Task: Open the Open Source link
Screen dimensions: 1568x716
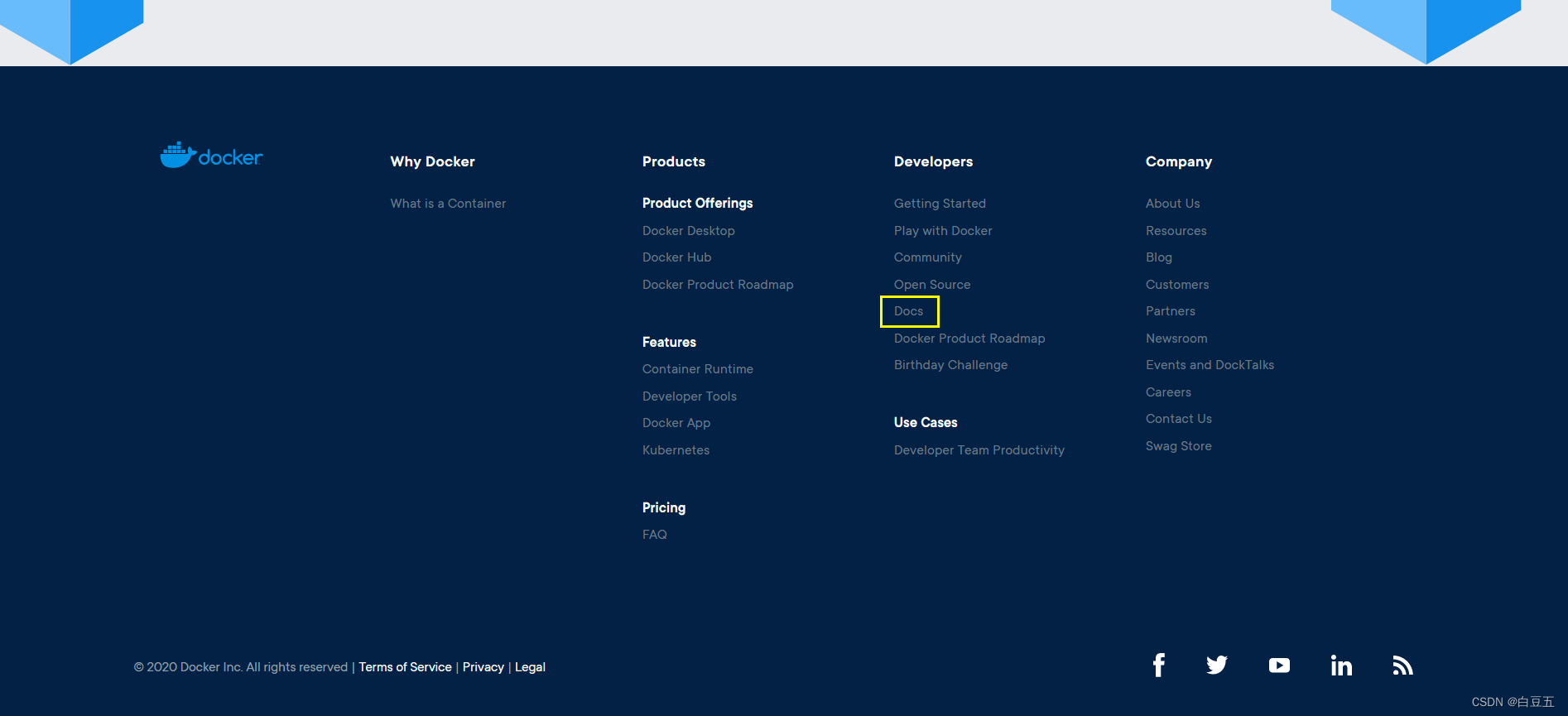Action: (932, 285)
